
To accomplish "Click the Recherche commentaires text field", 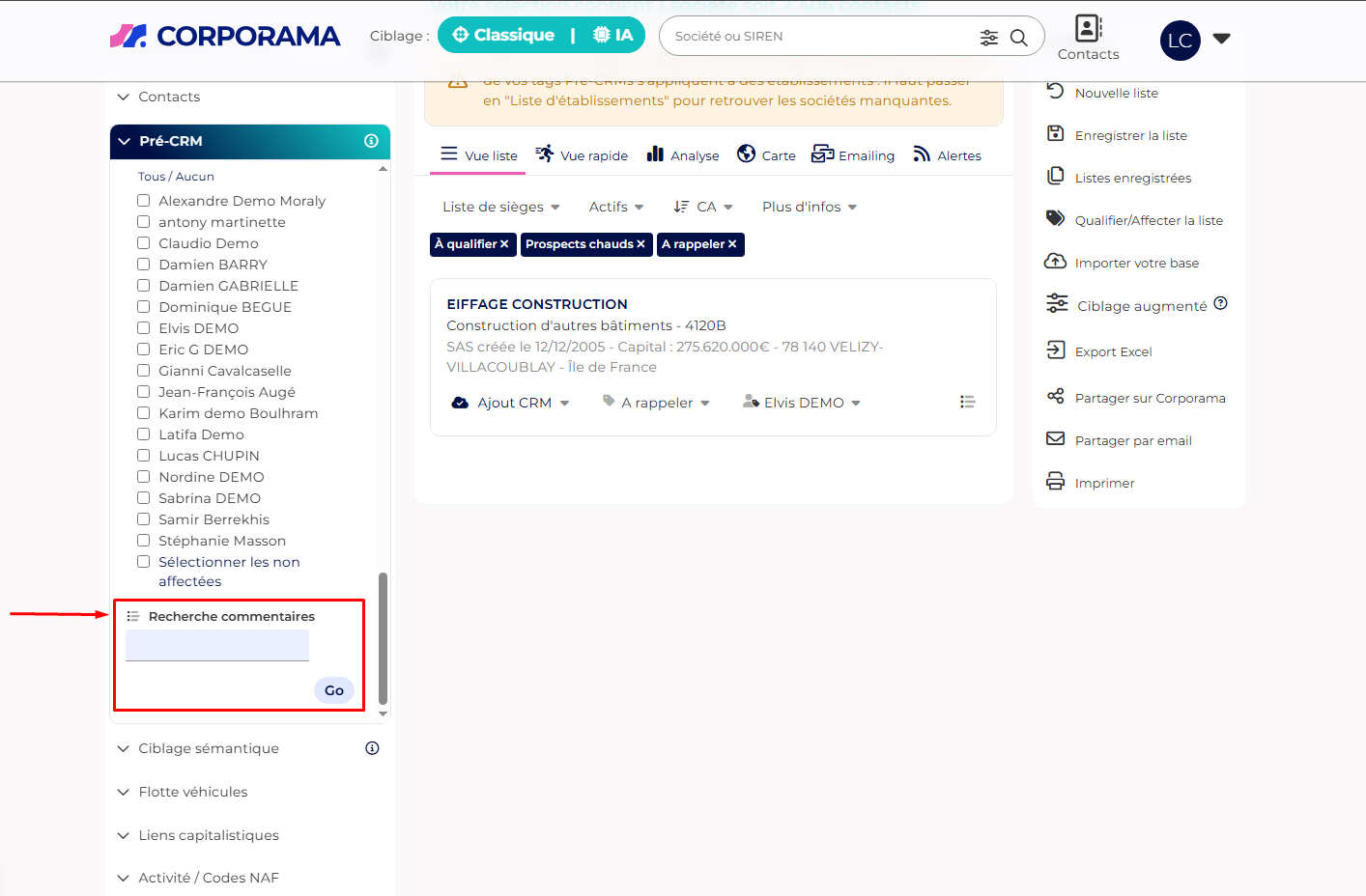I will (217, 645).
